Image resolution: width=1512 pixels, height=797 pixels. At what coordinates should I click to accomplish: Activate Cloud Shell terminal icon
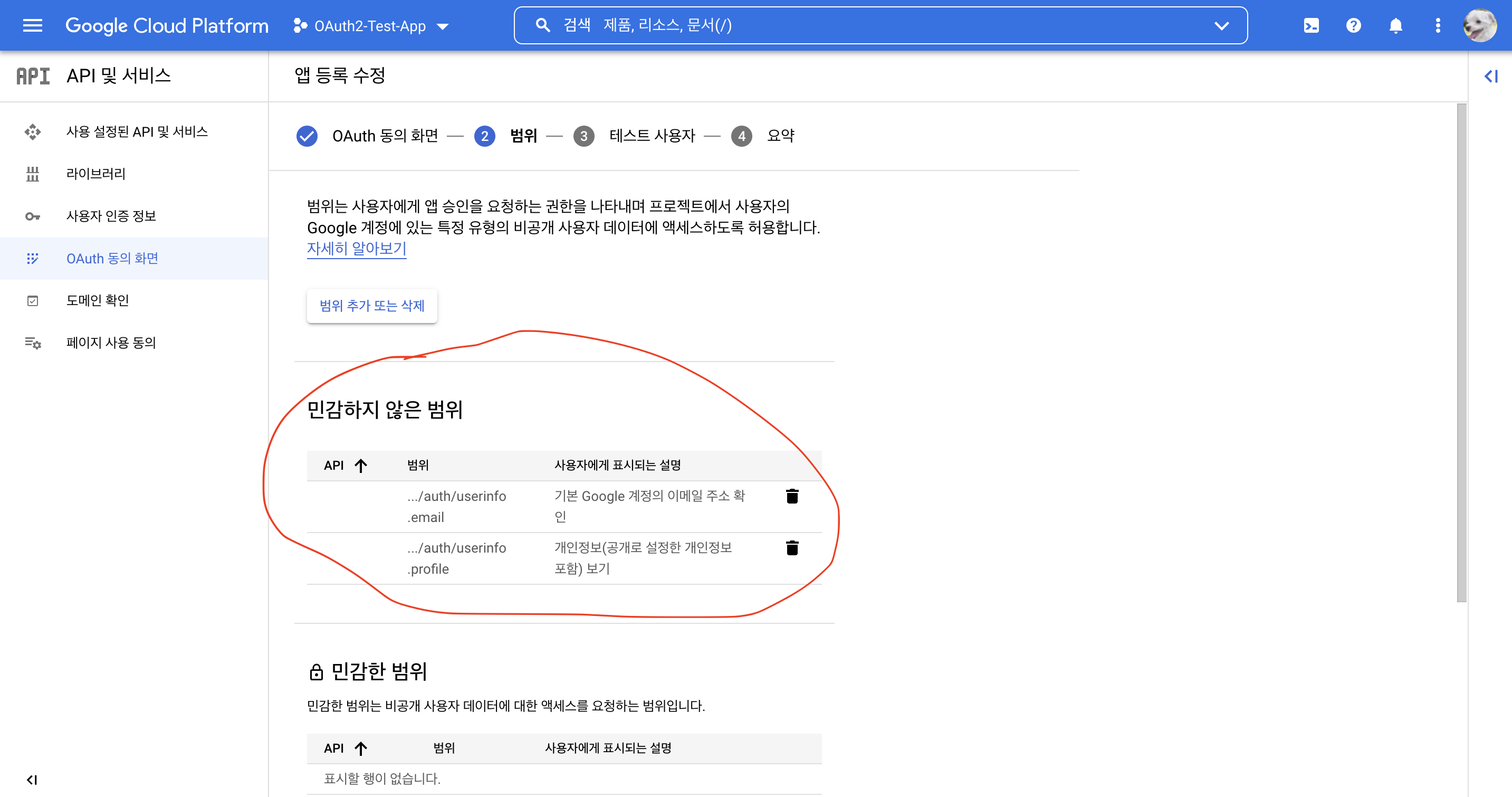[x=1310, y=25]
